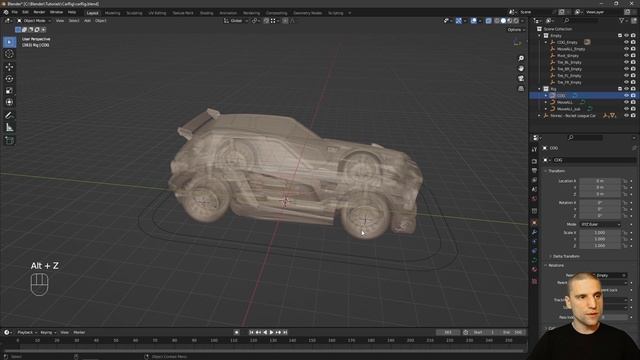Open the timeline Playback menu
This screenshot has height=360, width=640.
pos(27,332)
